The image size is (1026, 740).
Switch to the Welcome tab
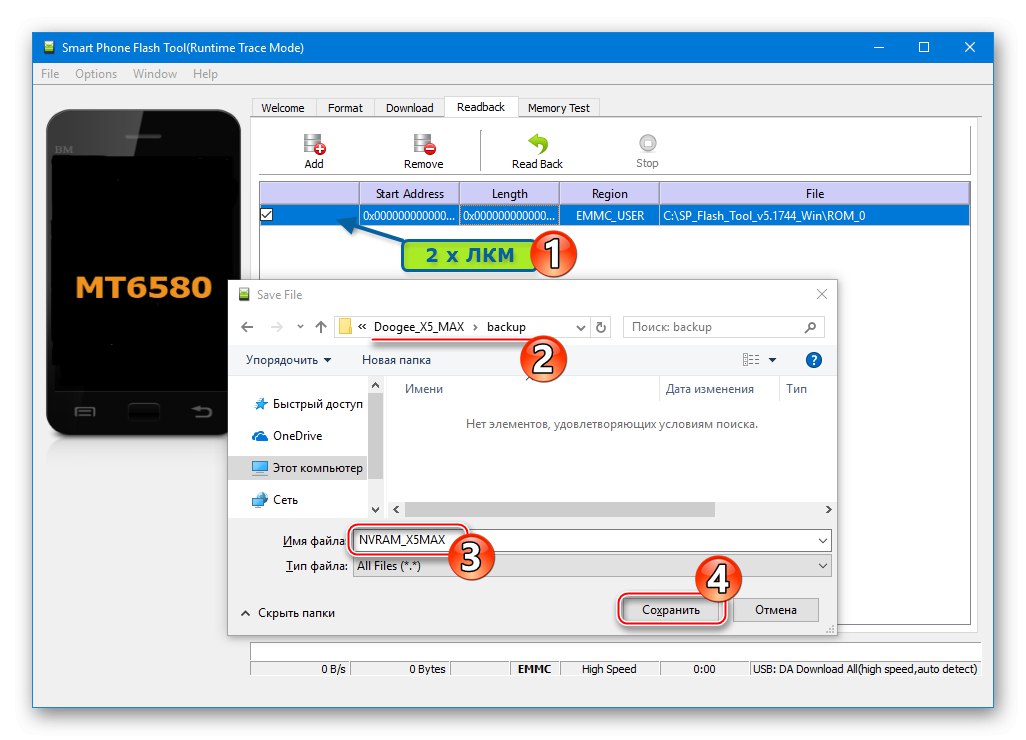click(283, 108)
